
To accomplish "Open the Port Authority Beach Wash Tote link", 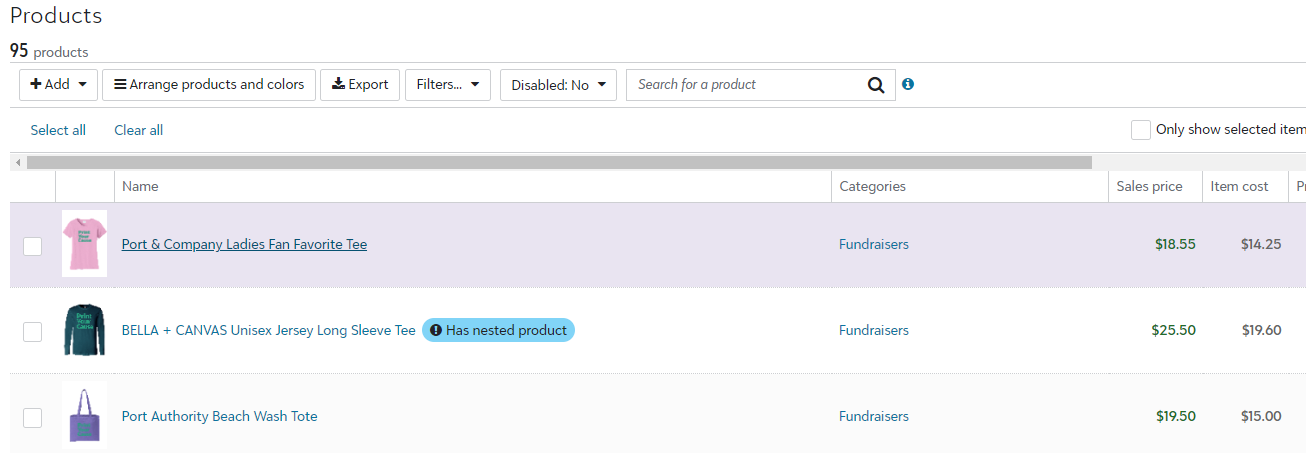I will click(219, 416).
